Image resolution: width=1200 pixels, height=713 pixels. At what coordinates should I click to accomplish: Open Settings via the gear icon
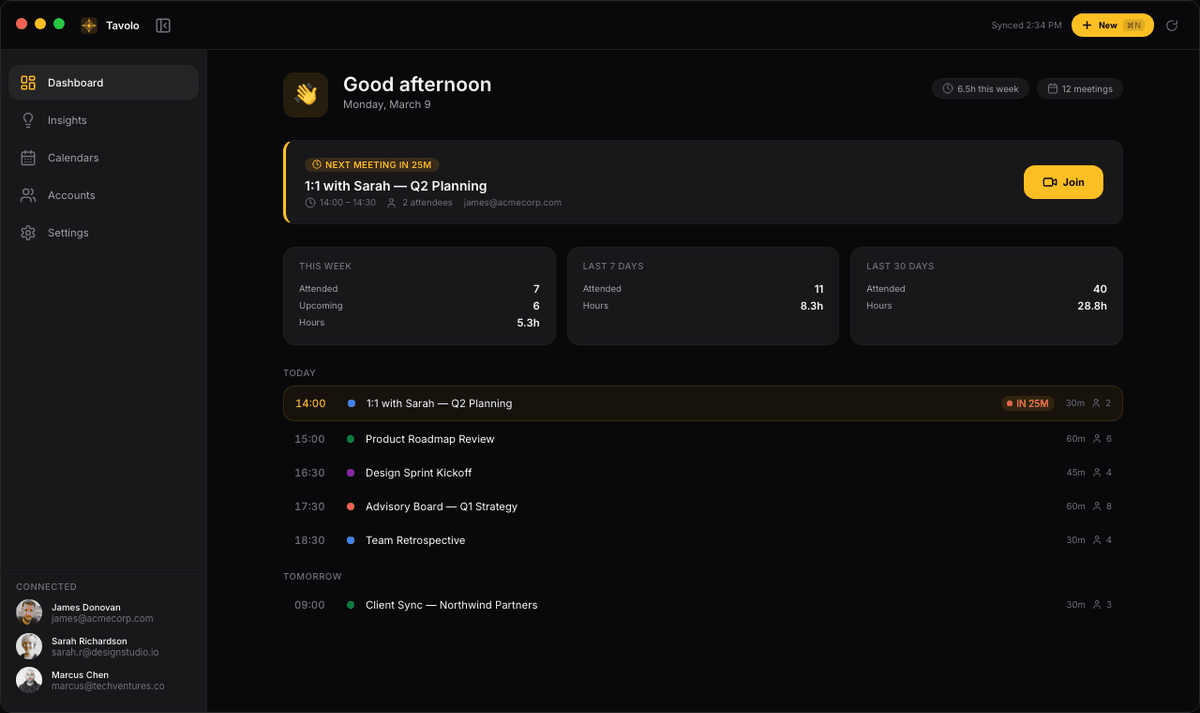coord(28,232)
